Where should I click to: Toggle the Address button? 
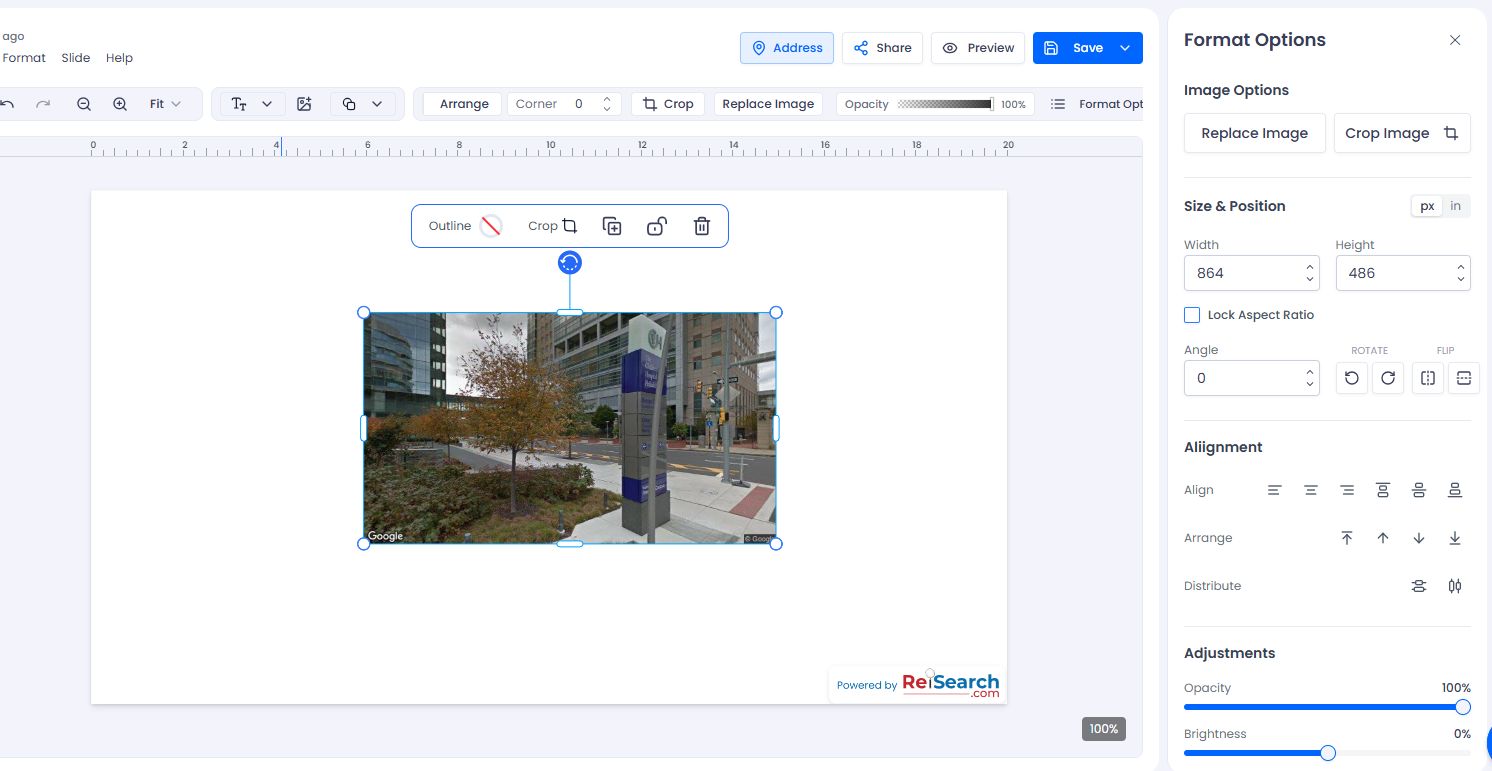pos(787,48)
